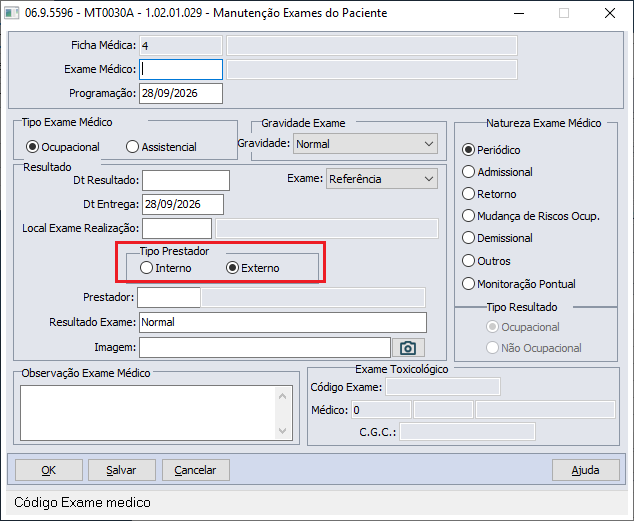Open the Gravidade dropdown showing Normal

coord(365,144)
